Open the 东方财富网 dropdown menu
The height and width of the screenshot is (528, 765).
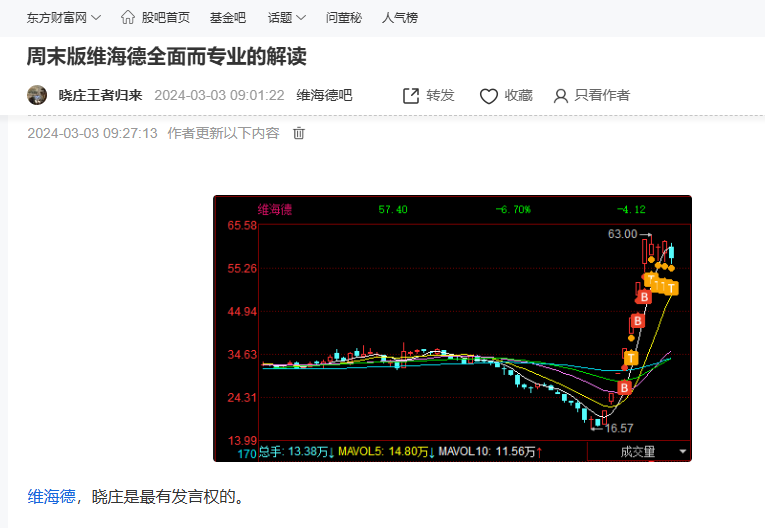point(63,18)
